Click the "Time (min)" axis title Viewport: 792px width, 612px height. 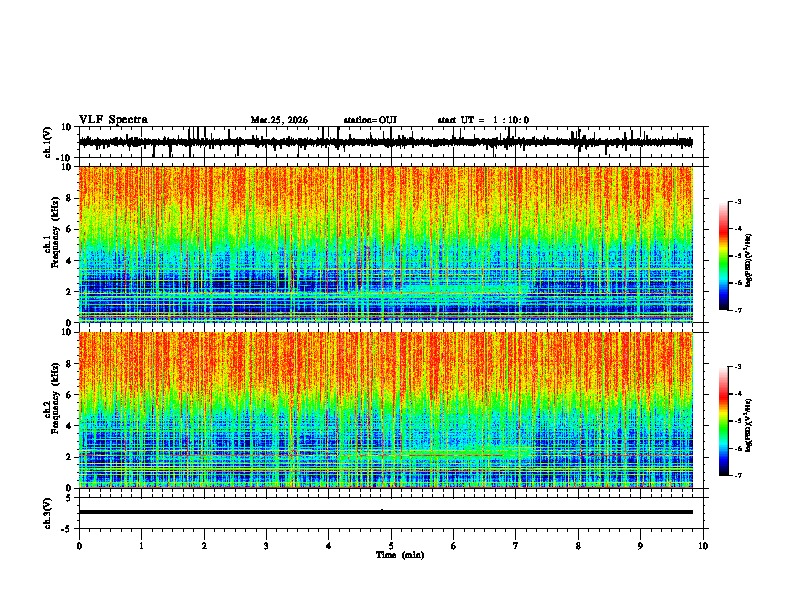tap(400, 555)
